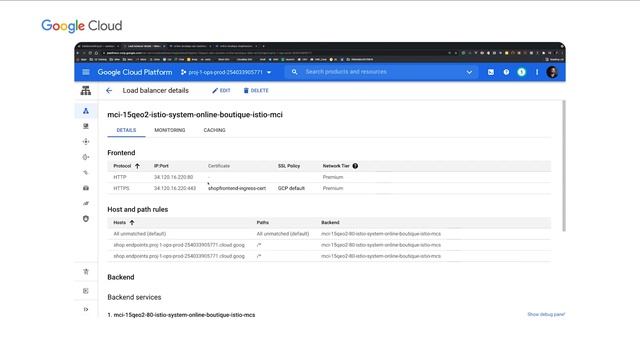This screenshot has height=360, width=640.
Task: Click the Certificate column header
Action: 219,166
